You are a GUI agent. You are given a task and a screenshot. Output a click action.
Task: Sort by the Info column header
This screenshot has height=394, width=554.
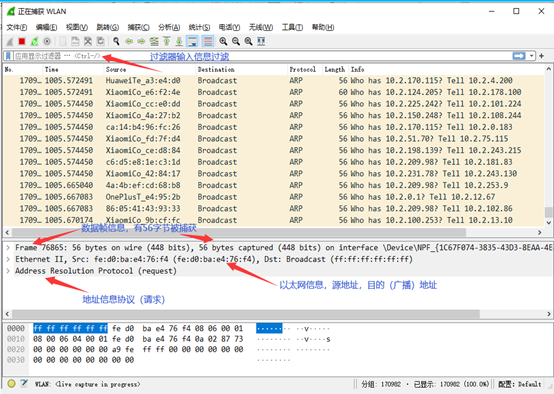[x=447, y=69]
